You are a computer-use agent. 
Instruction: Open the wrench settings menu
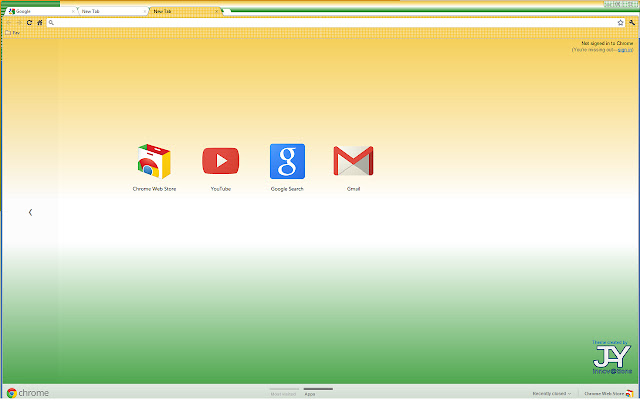[x=632, y=23]
